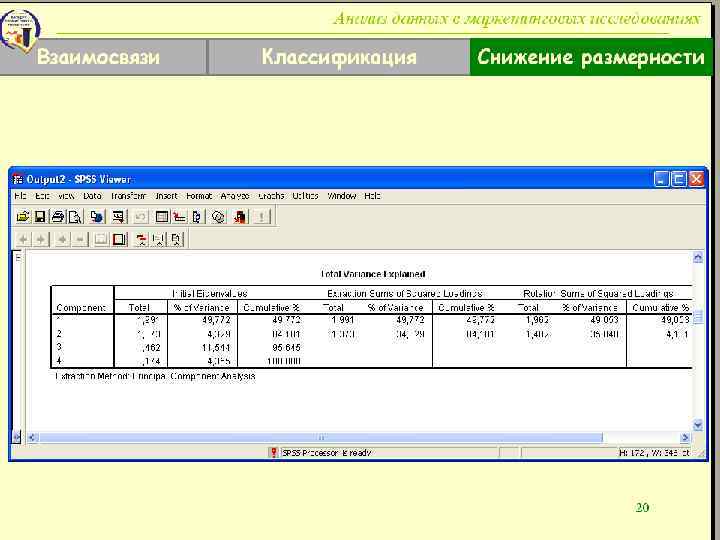Click the Go to Data icon
Image resolution: width=720 pixels, height=540 pixels.
(162, 216)
